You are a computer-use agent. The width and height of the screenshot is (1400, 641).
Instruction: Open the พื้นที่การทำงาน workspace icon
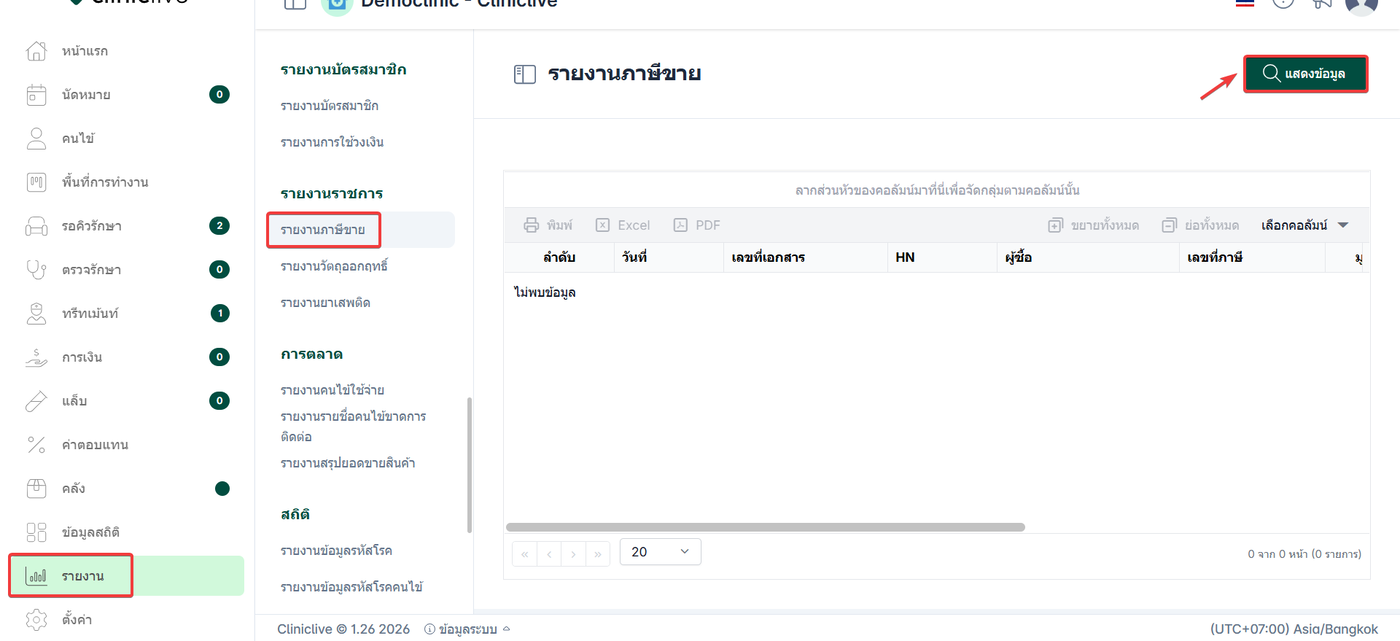tap(36, 182)
